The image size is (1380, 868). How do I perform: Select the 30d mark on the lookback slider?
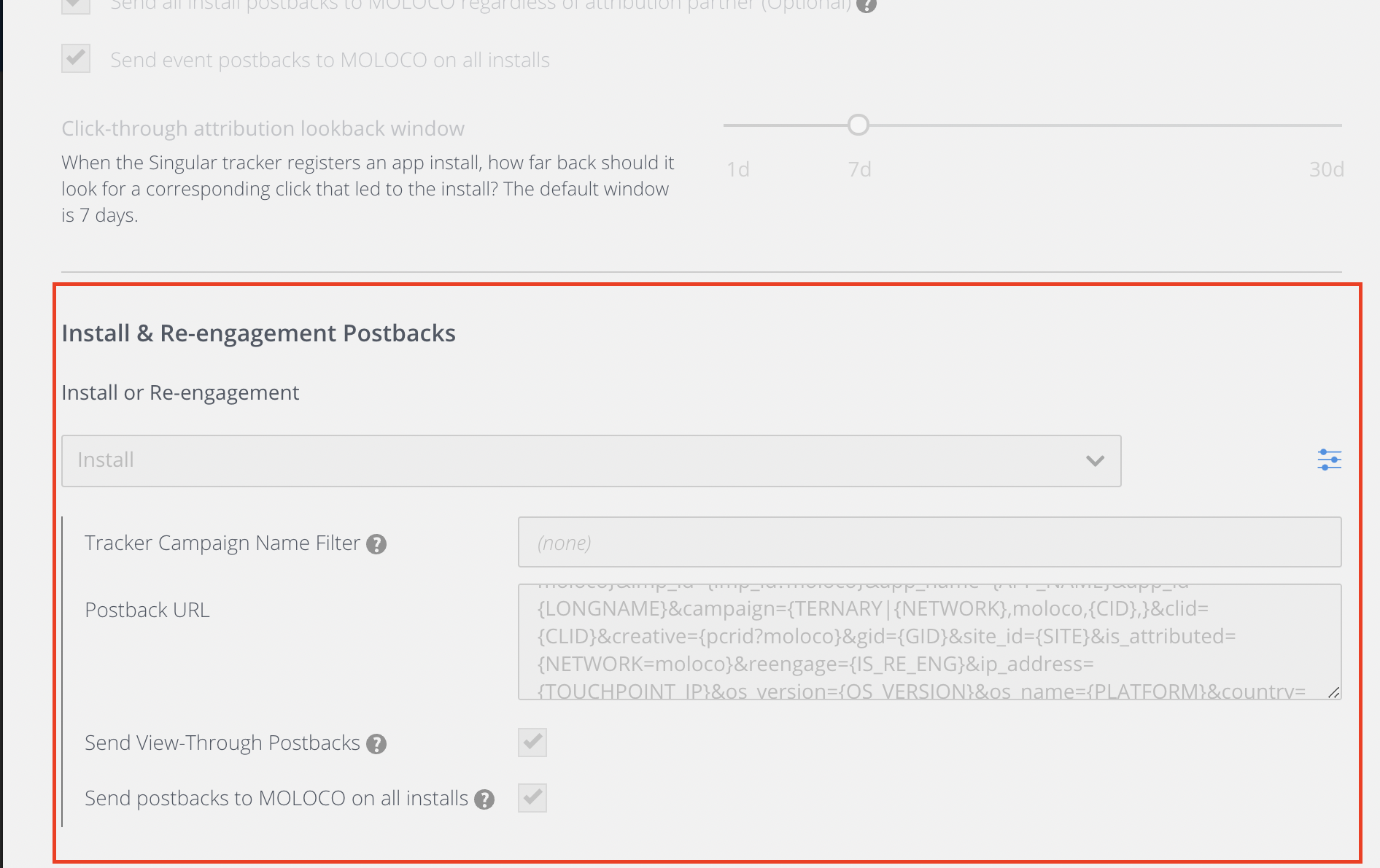point(1339,125)
